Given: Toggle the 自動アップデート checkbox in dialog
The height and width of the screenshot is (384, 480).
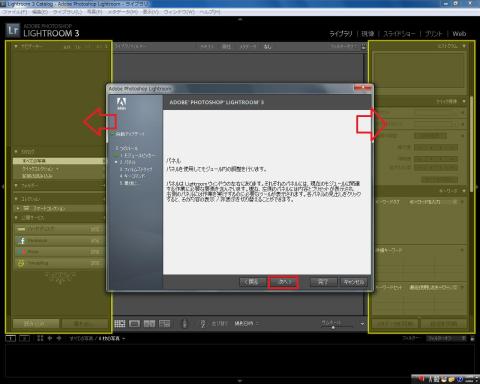Looking at the screenshot, I should (x=112, y=134).
